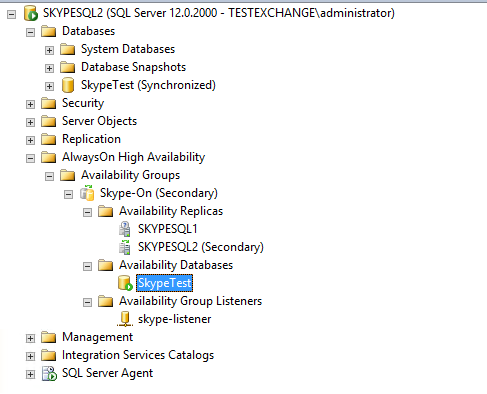This screenshot has width=487, height=394.
Task: Click the AlwaysOn High Availability folder icon
Action: (x=49, y=157)
